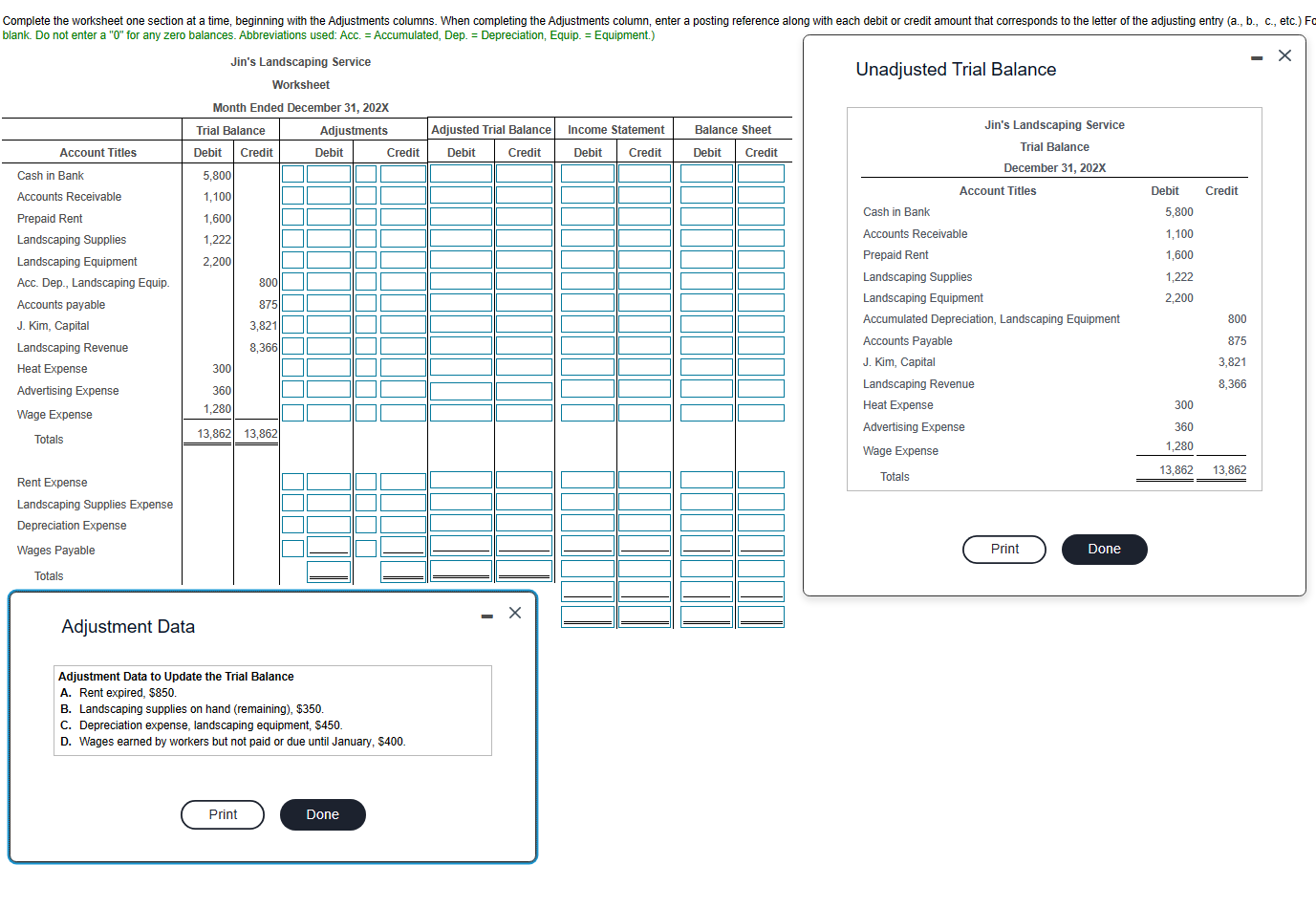Image resolution: width=1316 pixels, height=908 pixels.
Task: Select Prepaid Rent adjustments credit amount field
Action: coord(403,217)
